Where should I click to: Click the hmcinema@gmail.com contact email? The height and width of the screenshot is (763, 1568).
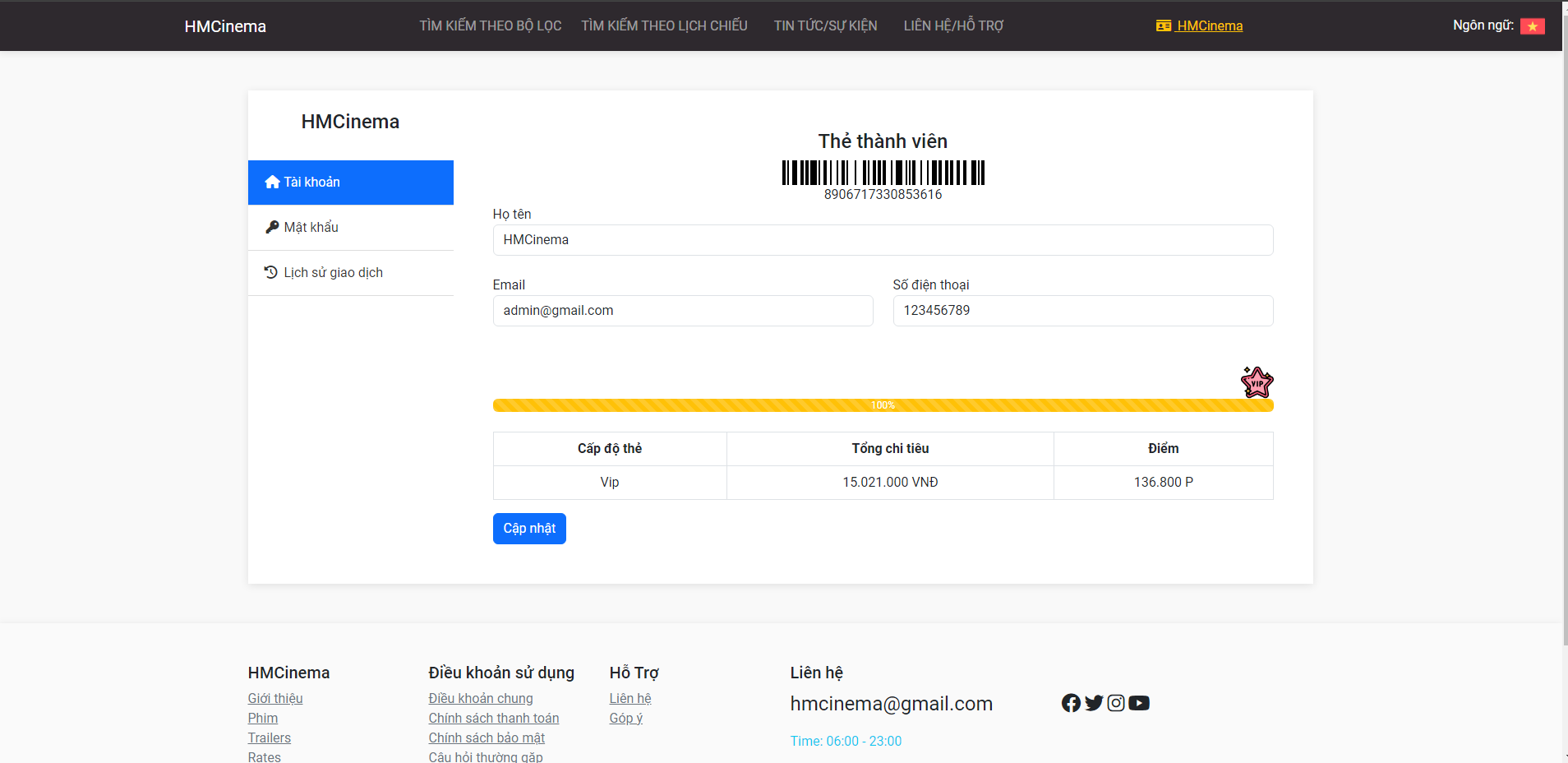[892, 704]
